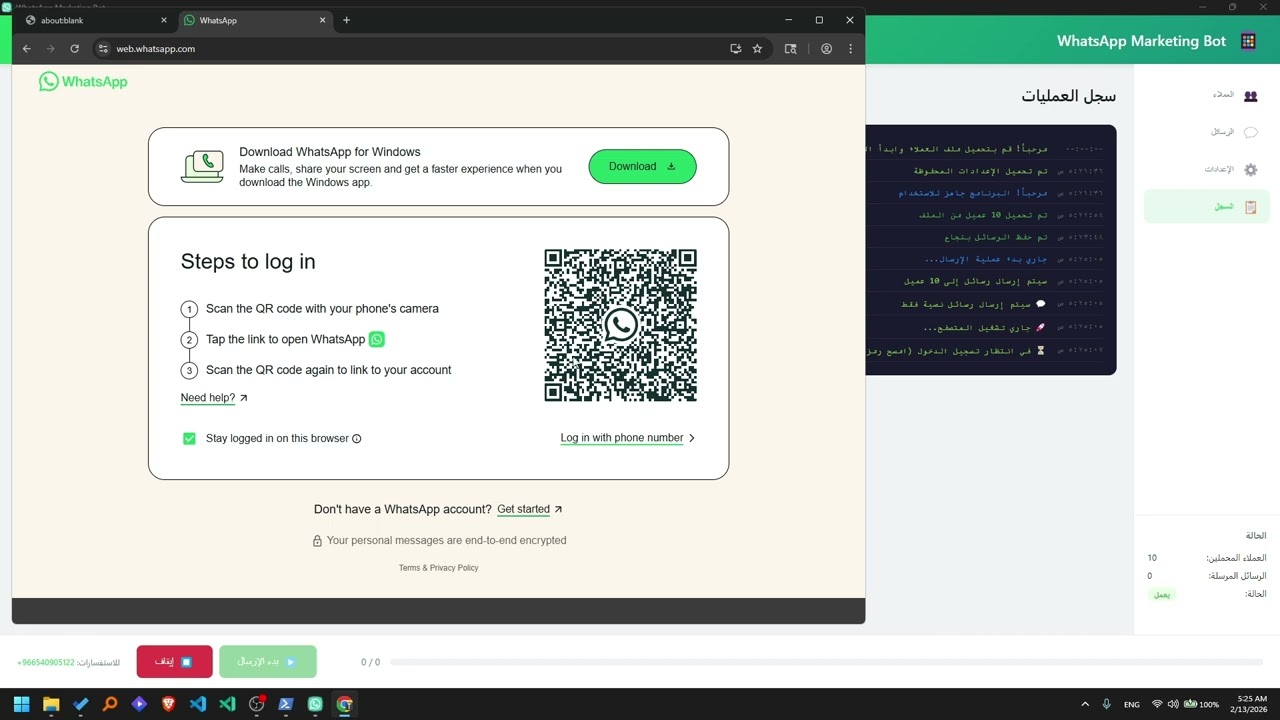The width and height of the screenshot is (1280, 720).
Task: Open the Chrome profile avatar
Action: pyautogui.click(x=826, y=48)
